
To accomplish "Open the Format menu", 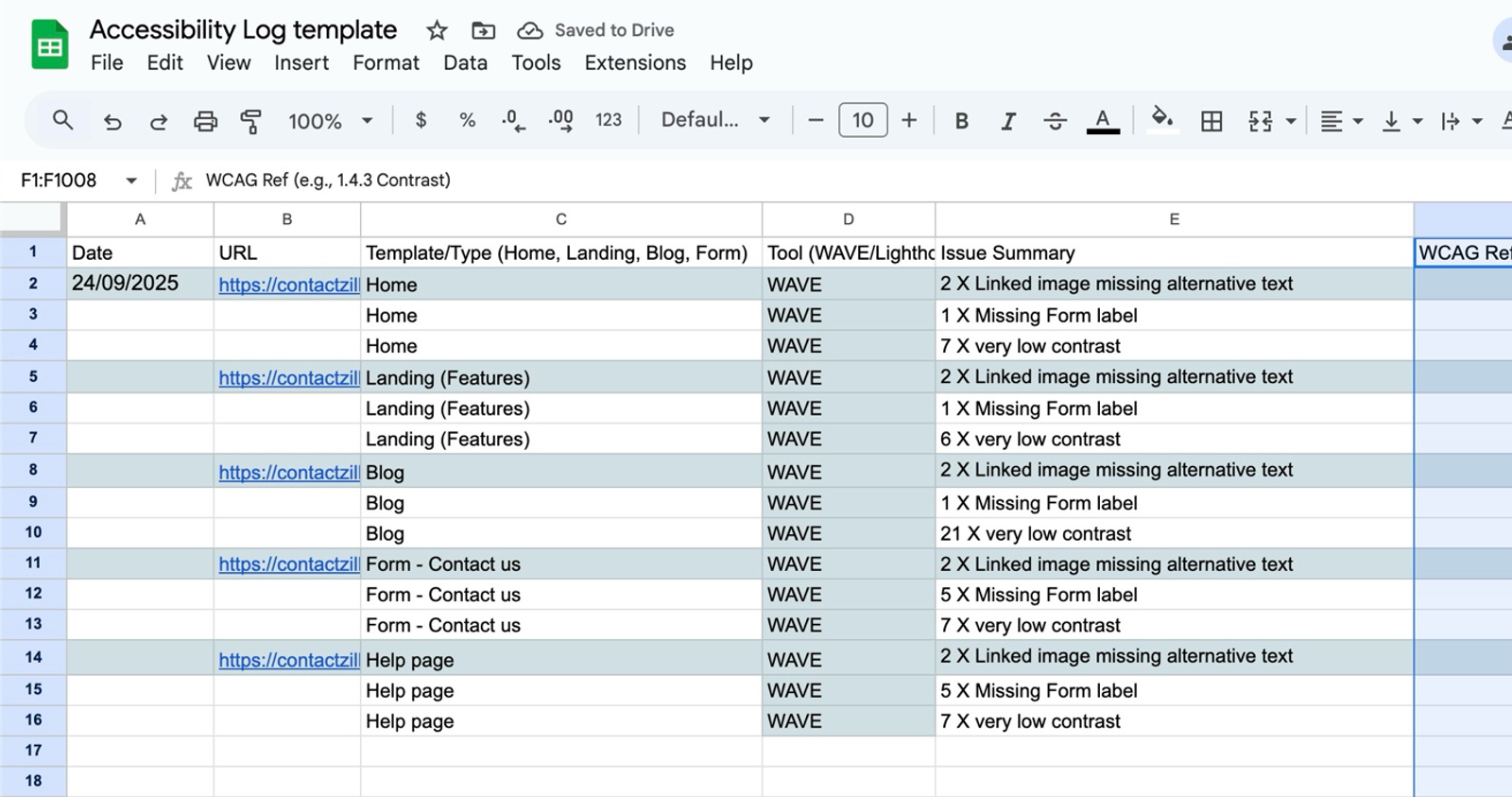I will click(386, 62).
